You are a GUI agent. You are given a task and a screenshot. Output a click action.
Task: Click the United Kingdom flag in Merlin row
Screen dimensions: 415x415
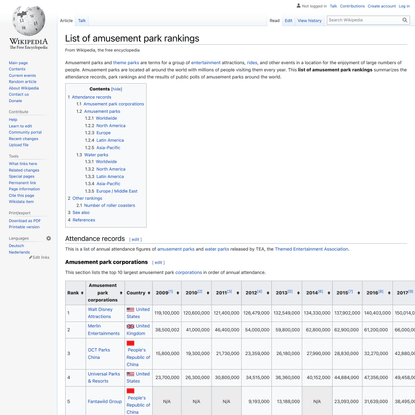point(130,326)
